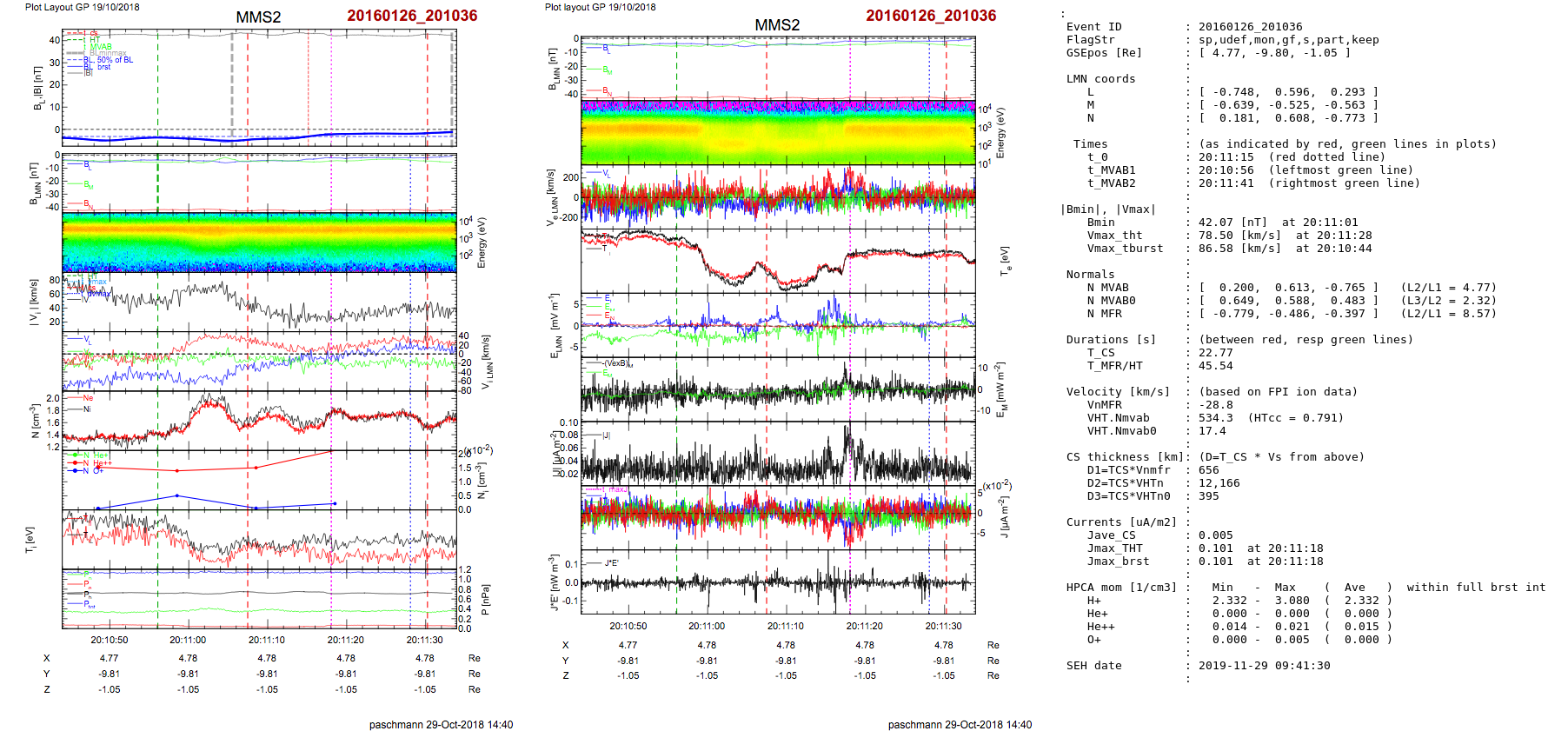Screen dimensions: 1568x731
Task: Click the ion velocity |Vi| [km/s] panel
Action: coord(259,301)
